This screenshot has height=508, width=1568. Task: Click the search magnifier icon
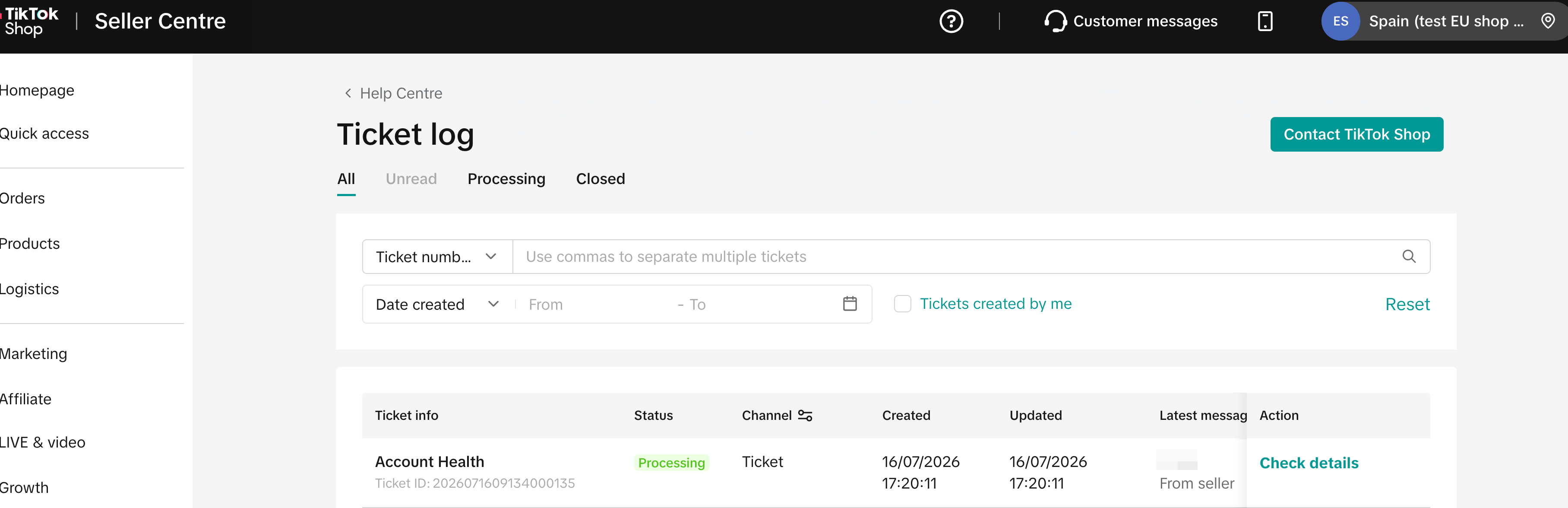(1409, 257)
